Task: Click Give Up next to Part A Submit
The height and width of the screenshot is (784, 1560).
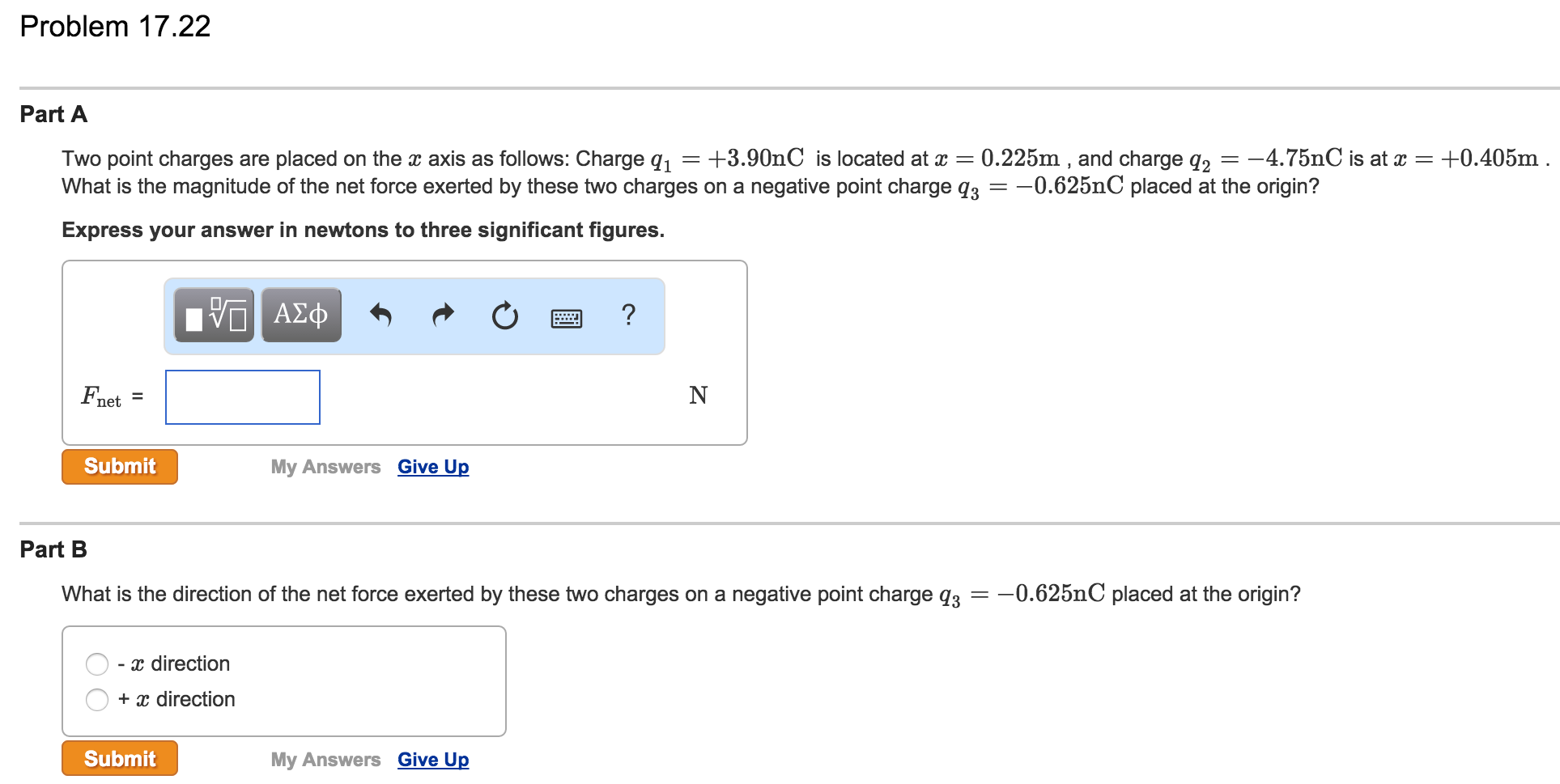Action: coord(432,467)
